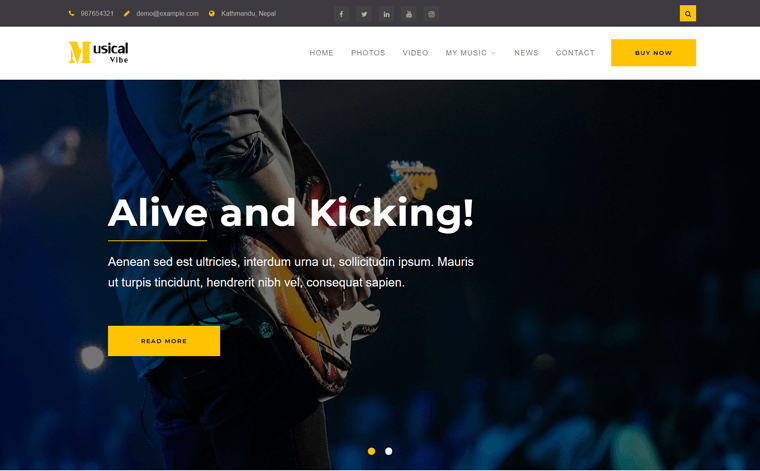Open the Facebook social icon
The width and height of the screenshot is (760, 471).
point(341,14)
